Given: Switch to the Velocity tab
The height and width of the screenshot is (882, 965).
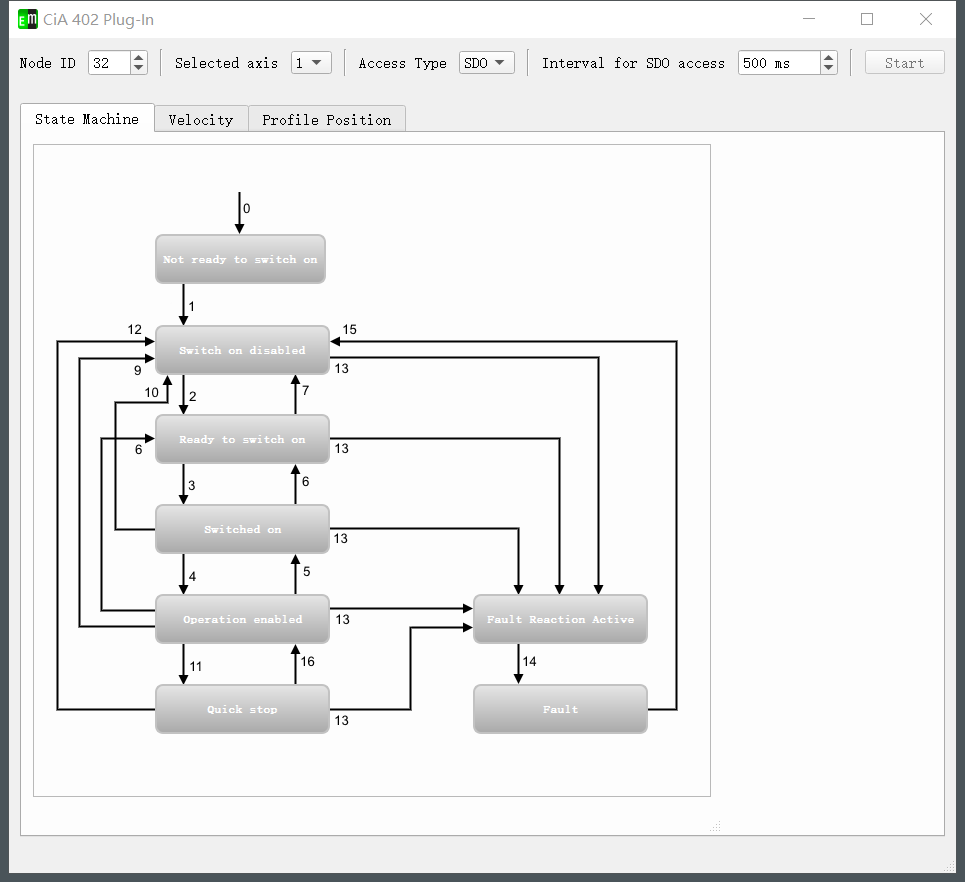Looking at the screenshot, I should click(201, 119).
